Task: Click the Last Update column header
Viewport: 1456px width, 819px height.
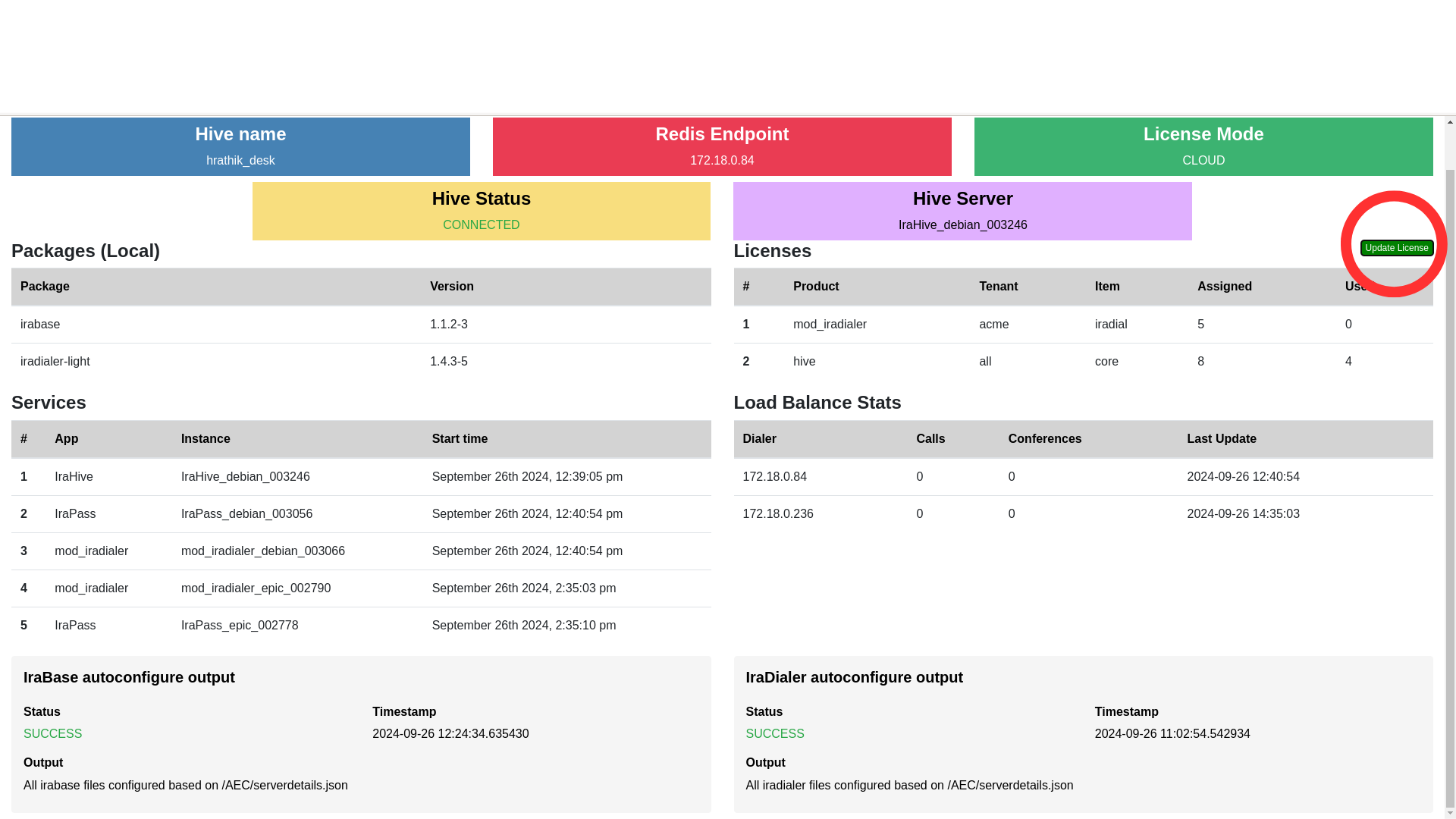Action: coord(1222,439)
